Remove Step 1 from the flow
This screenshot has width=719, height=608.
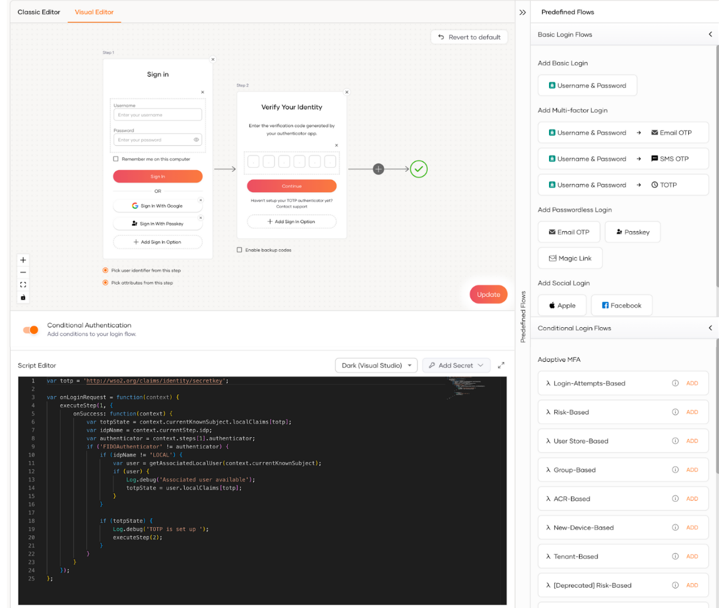pos(213,59)
